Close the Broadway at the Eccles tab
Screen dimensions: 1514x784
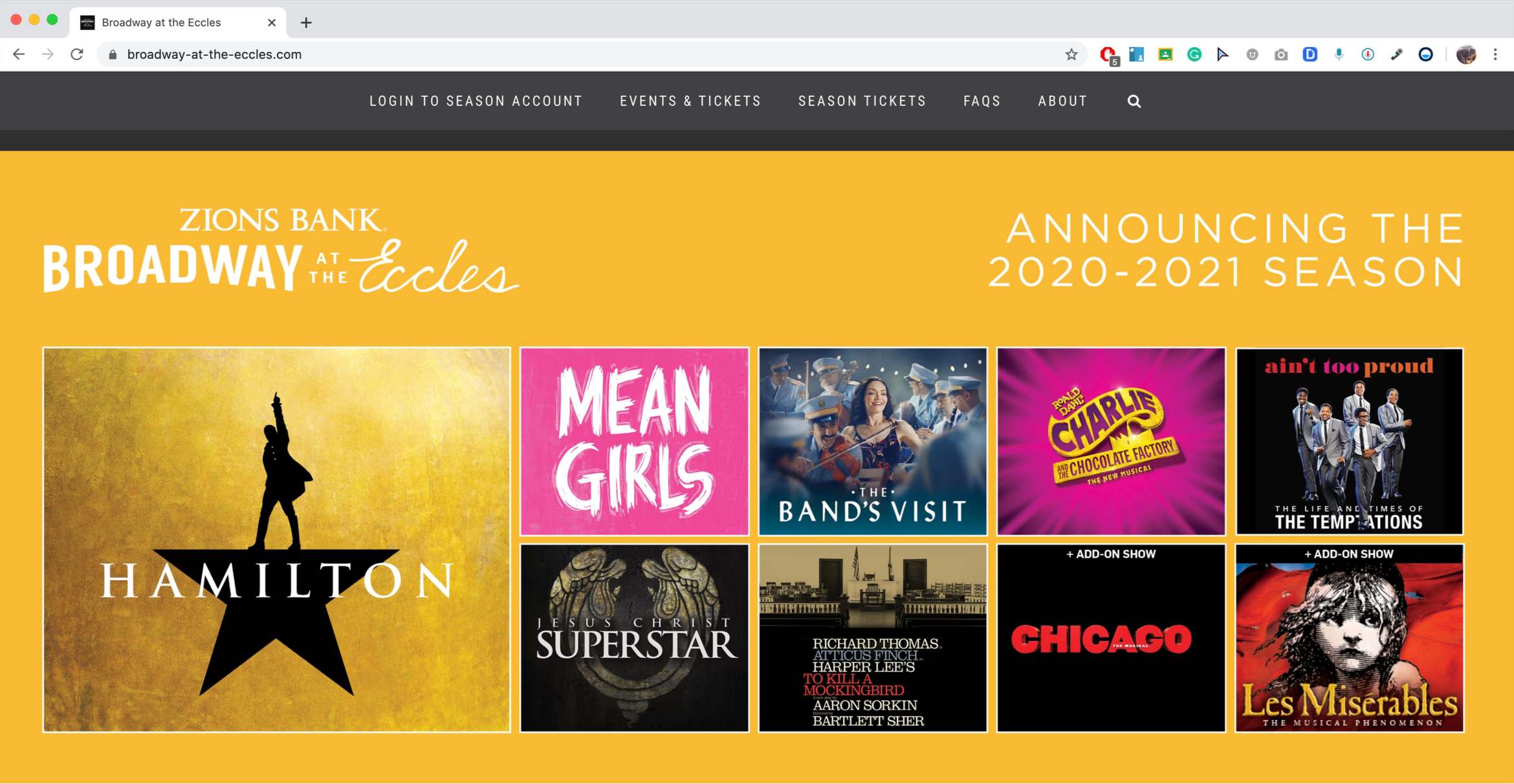coord(272,23)
